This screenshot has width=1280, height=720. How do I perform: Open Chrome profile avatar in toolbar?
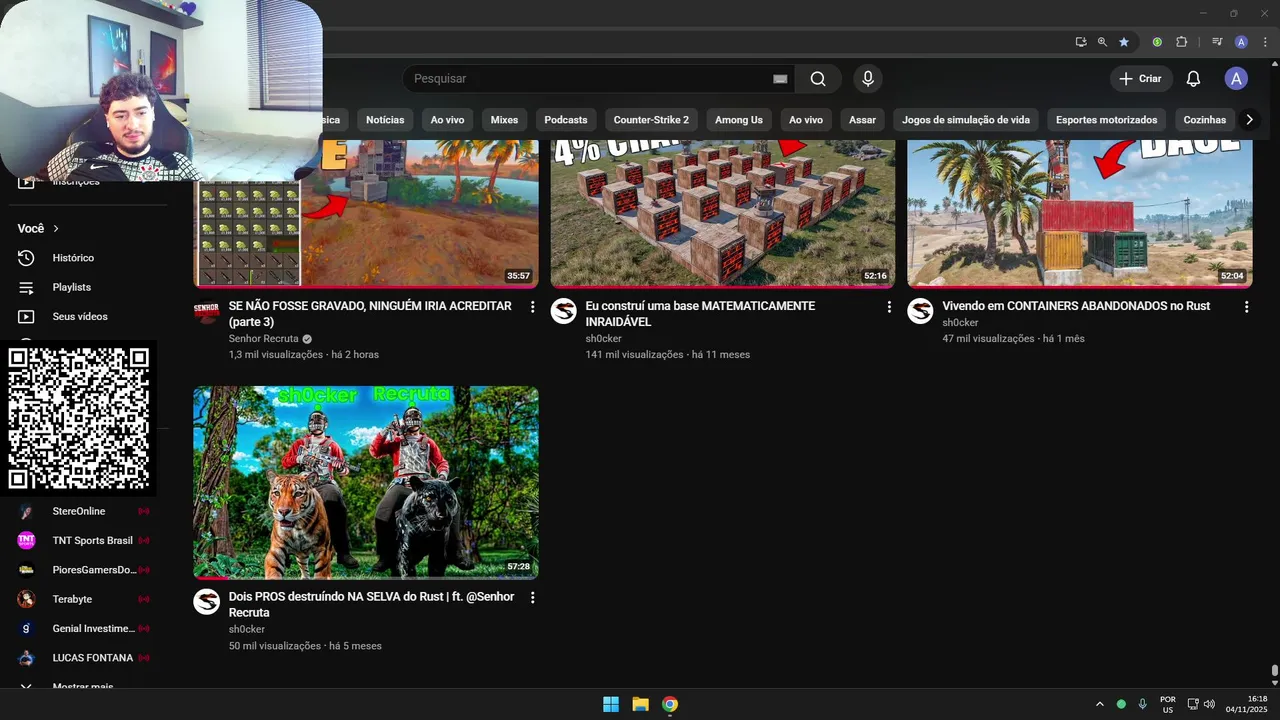[1241, 42]
